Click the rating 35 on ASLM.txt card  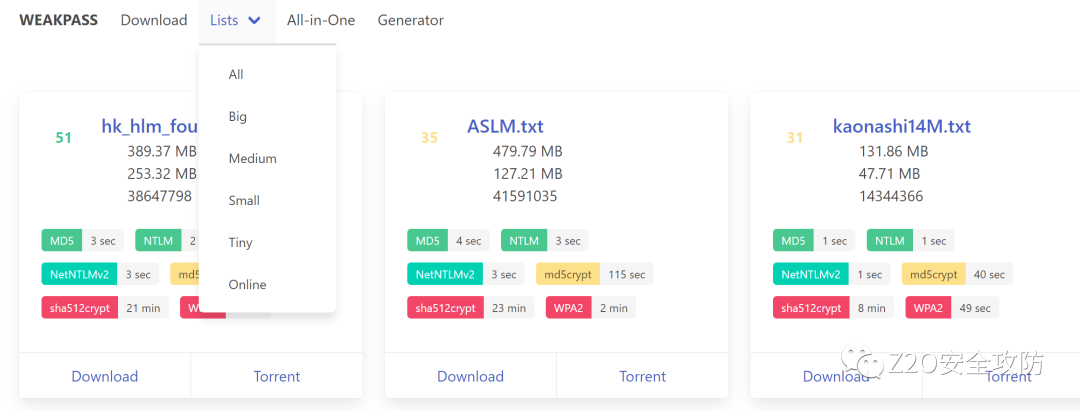tap(429, 138)
